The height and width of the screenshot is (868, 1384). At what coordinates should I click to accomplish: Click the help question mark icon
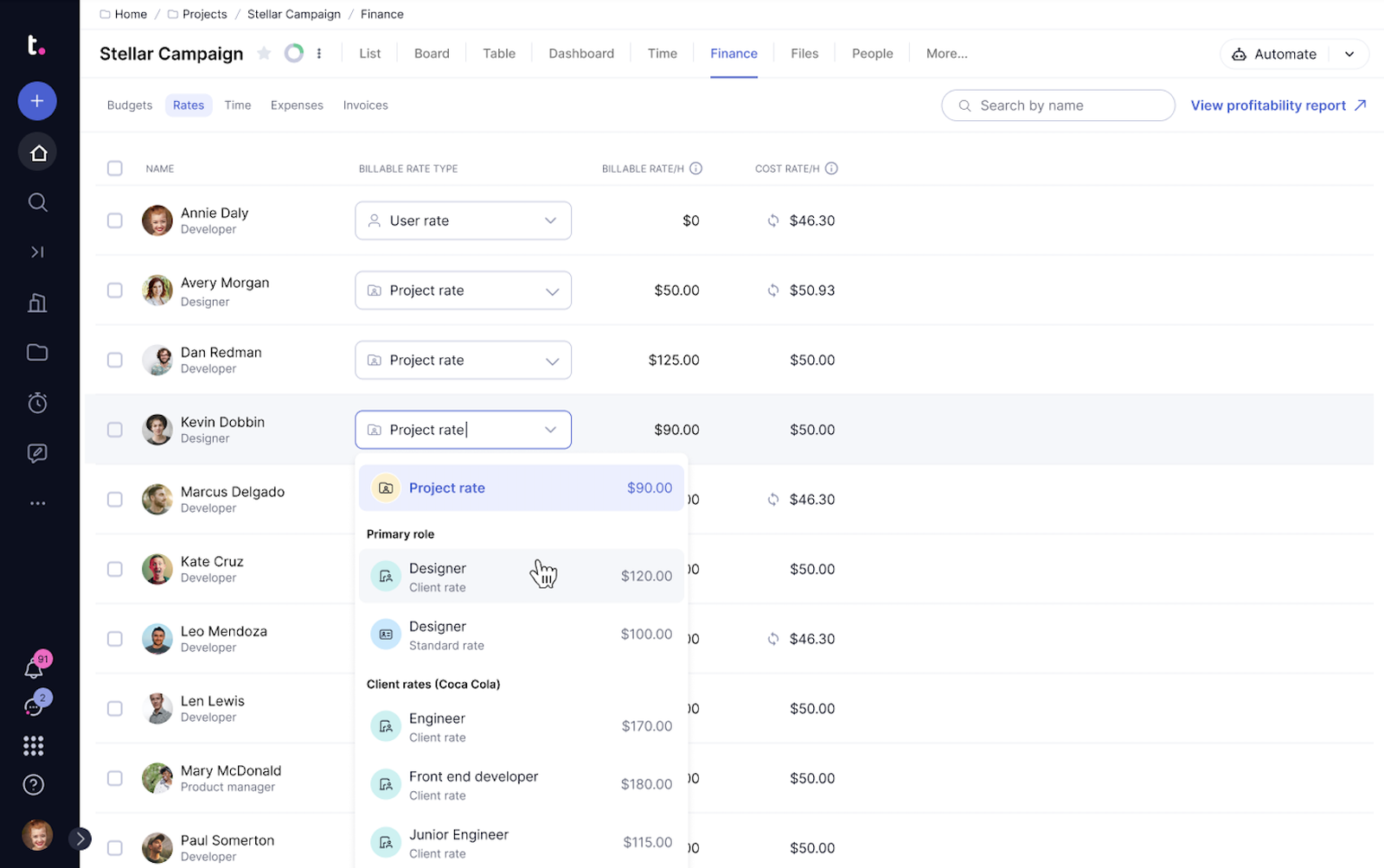point(34,785)
